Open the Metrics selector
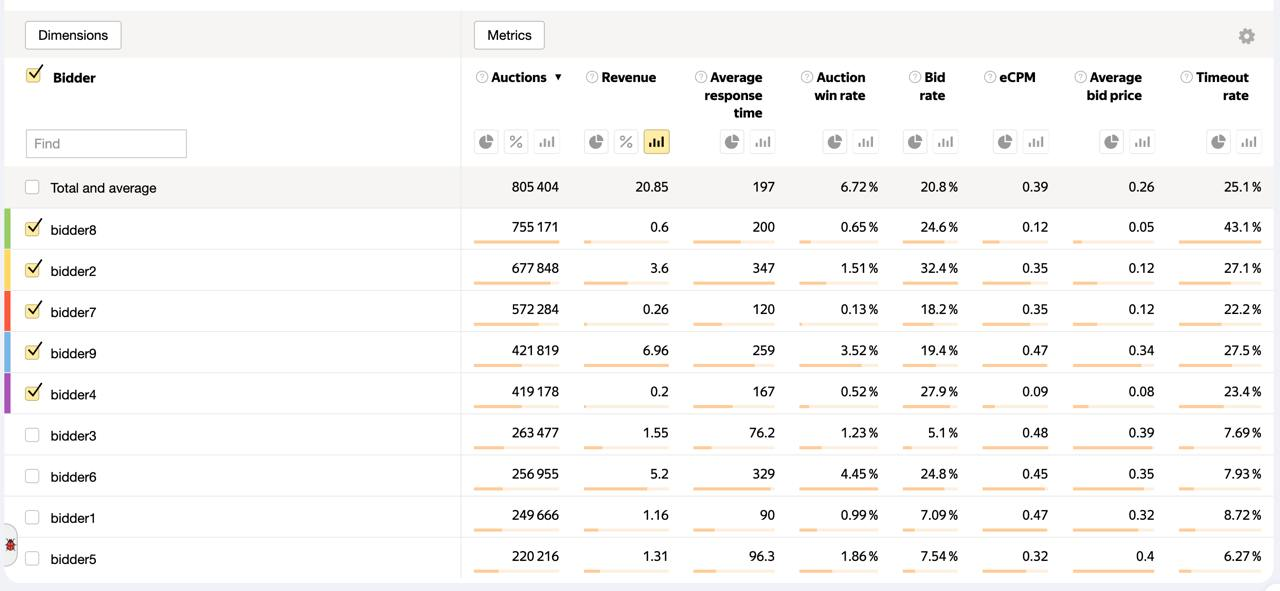Image resolution: width=1280 pixels, height=591 pixels. click(509, 35)
